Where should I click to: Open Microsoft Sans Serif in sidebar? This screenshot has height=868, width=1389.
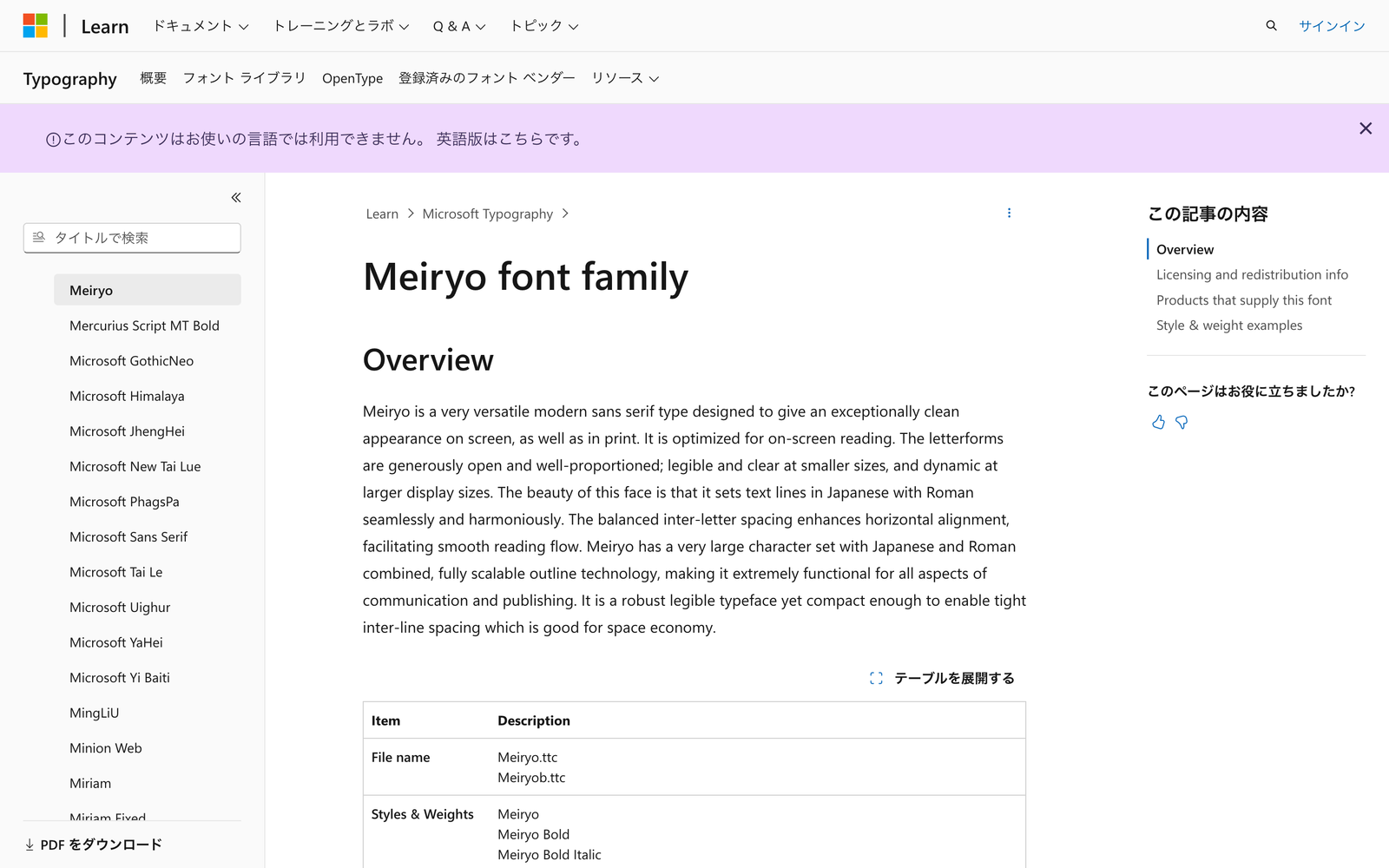(128, 536)
